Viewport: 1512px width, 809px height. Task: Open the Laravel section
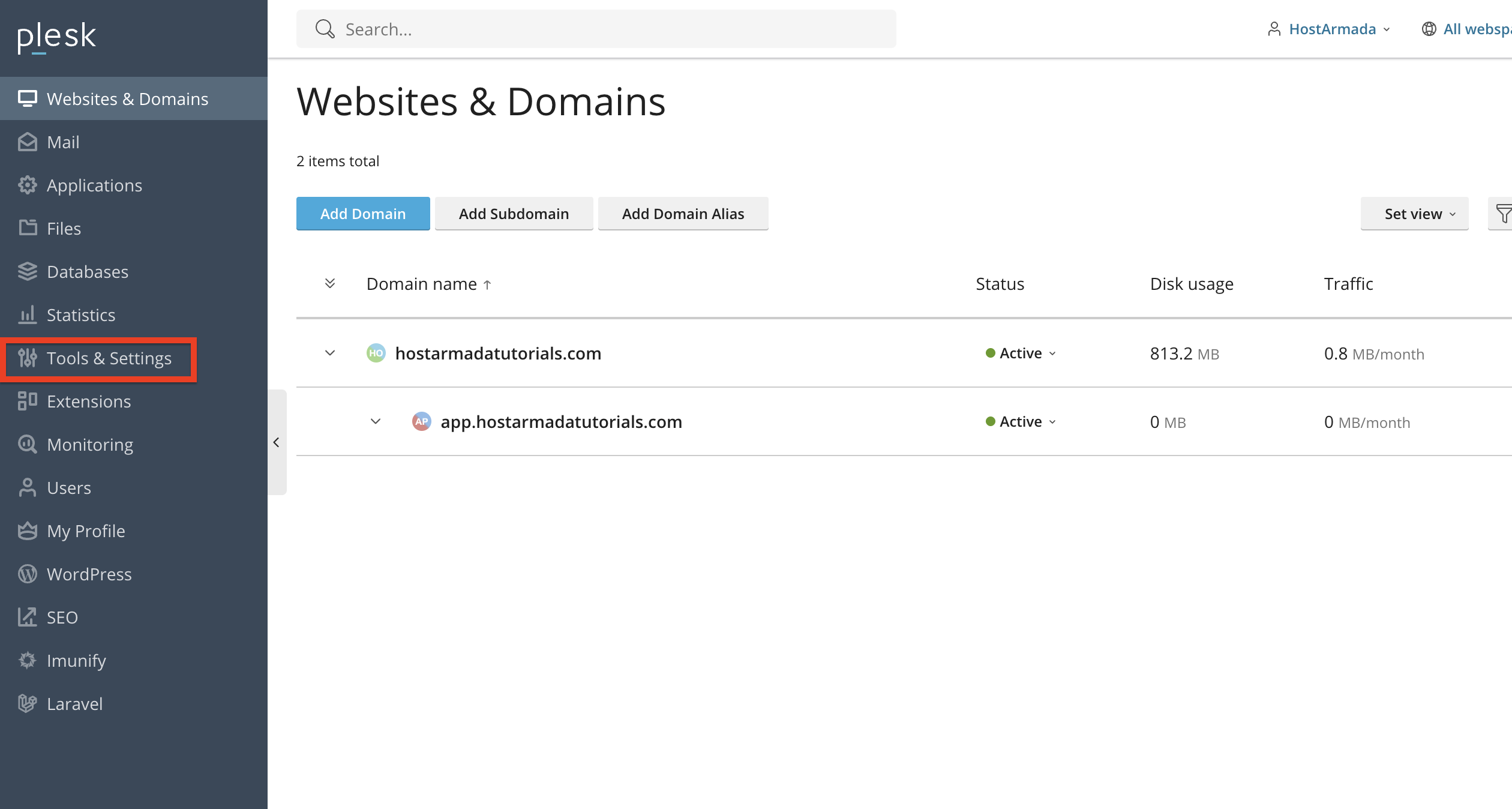click(x=134, y=703)
